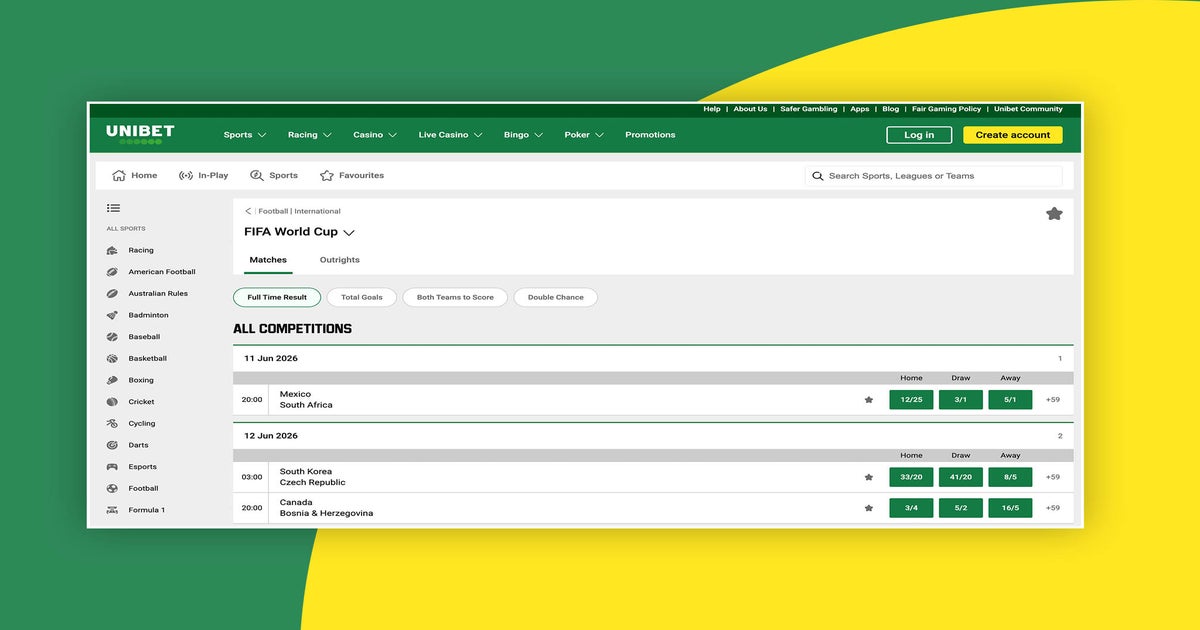
Task: Open the Favourites star icon
Action: [327, 175]
